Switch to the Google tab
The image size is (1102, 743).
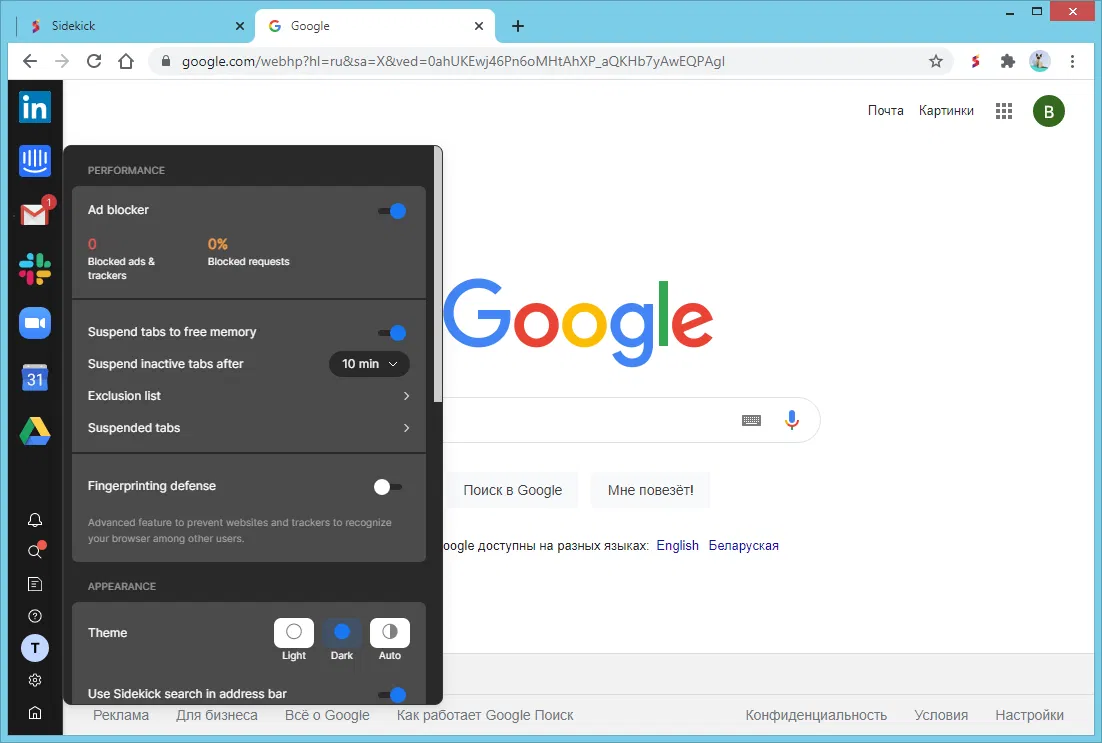coord(375,26)
